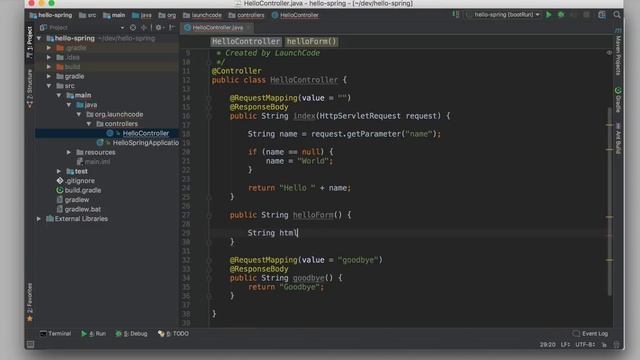
Task: Collapse the src folder
Action: [49, 86]
